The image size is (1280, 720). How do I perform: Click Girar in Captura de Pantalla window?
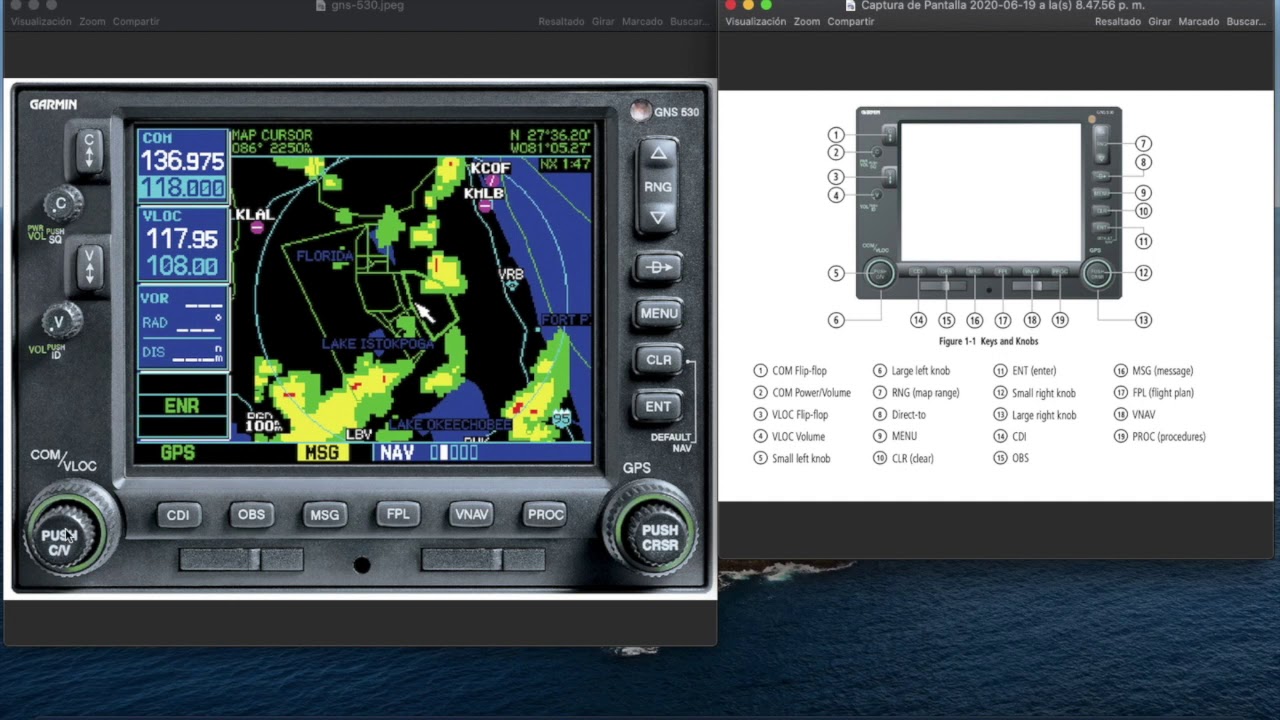point(1160,21)
